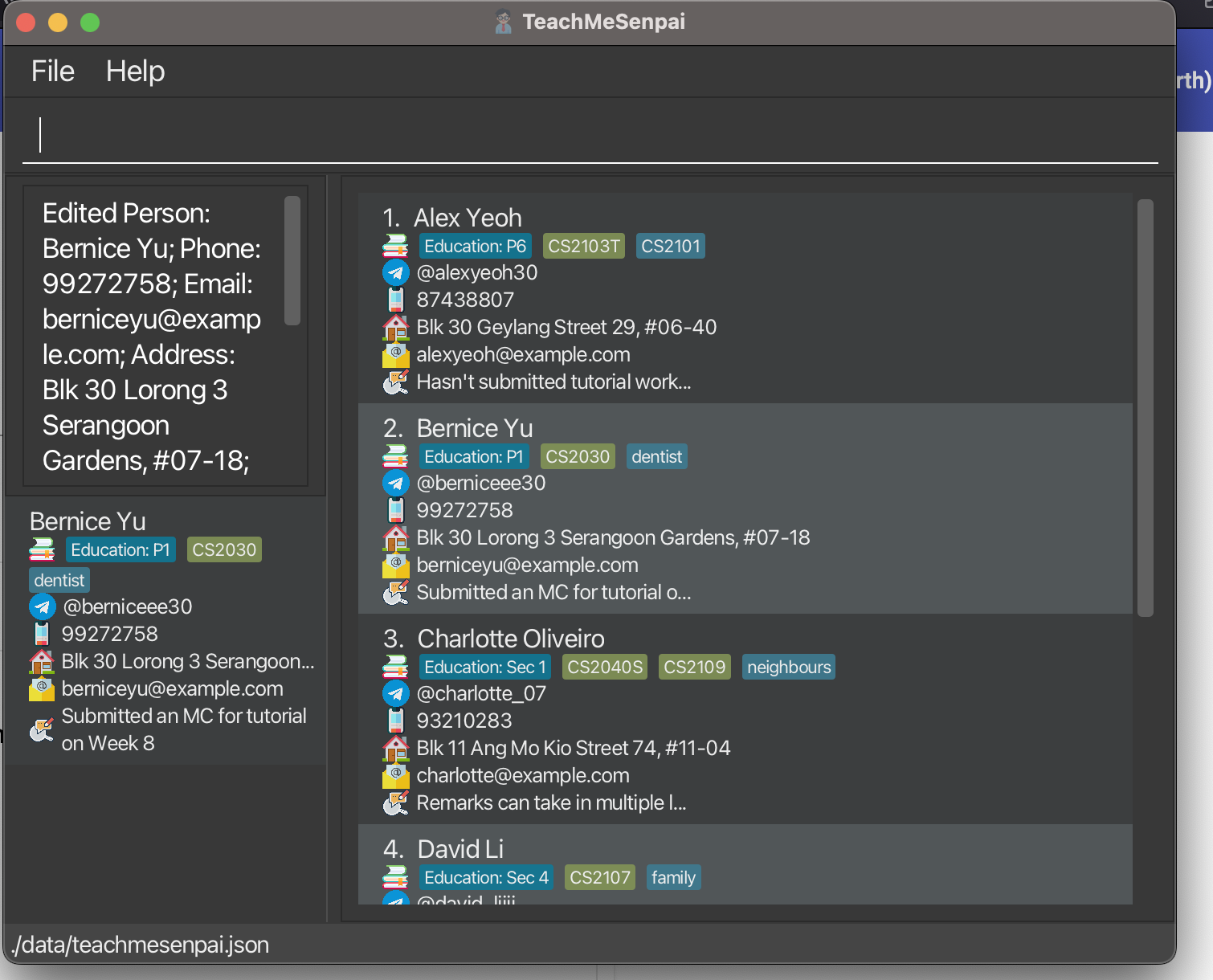Viewport: 1213px width, 980px height.
Task: Select the Bernice Yu name in the list
Action: tap(475, 428)
